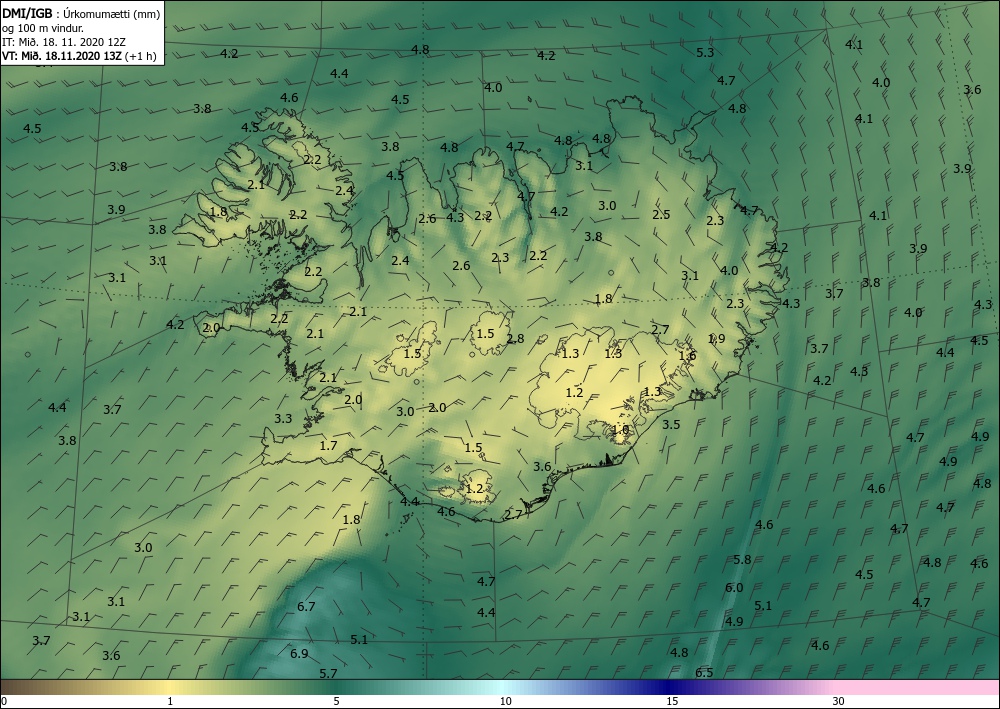Click the 6.0 precipitation value on the map

tap(734, 588)
